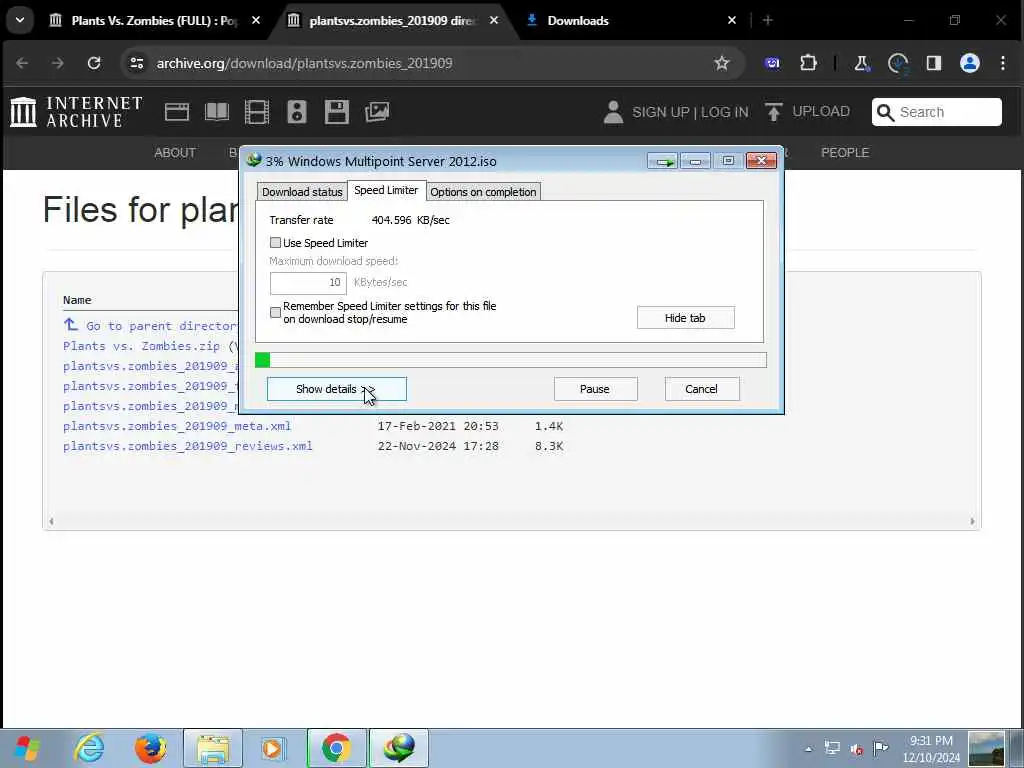The image size is (1024, 768).
Task: Close the plantsvs.zombies_201909 directory tab
Action: 494,21
